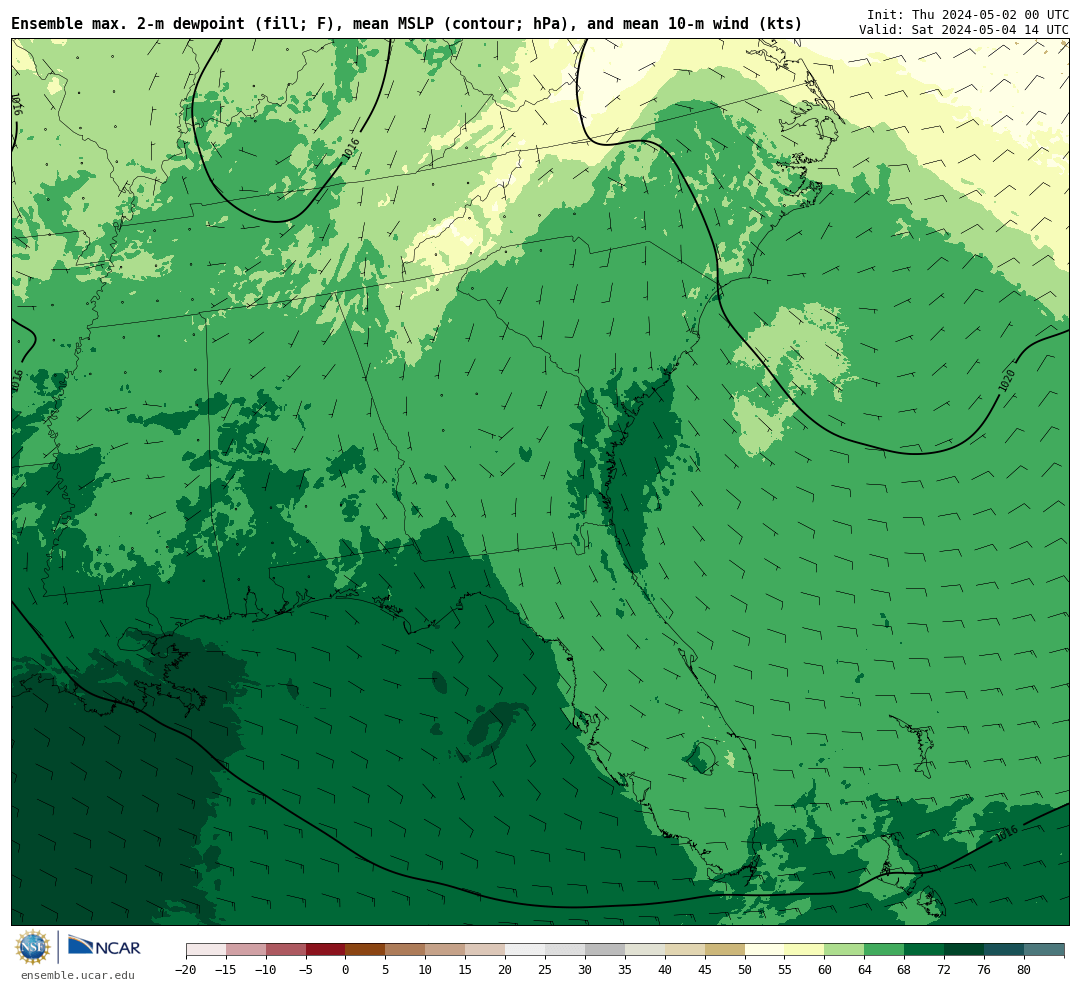The height and width of the screenshot is (988, 1080).
Task: Select the -15 to -10 pink color swatch
Action: click(x=246, y=950)
